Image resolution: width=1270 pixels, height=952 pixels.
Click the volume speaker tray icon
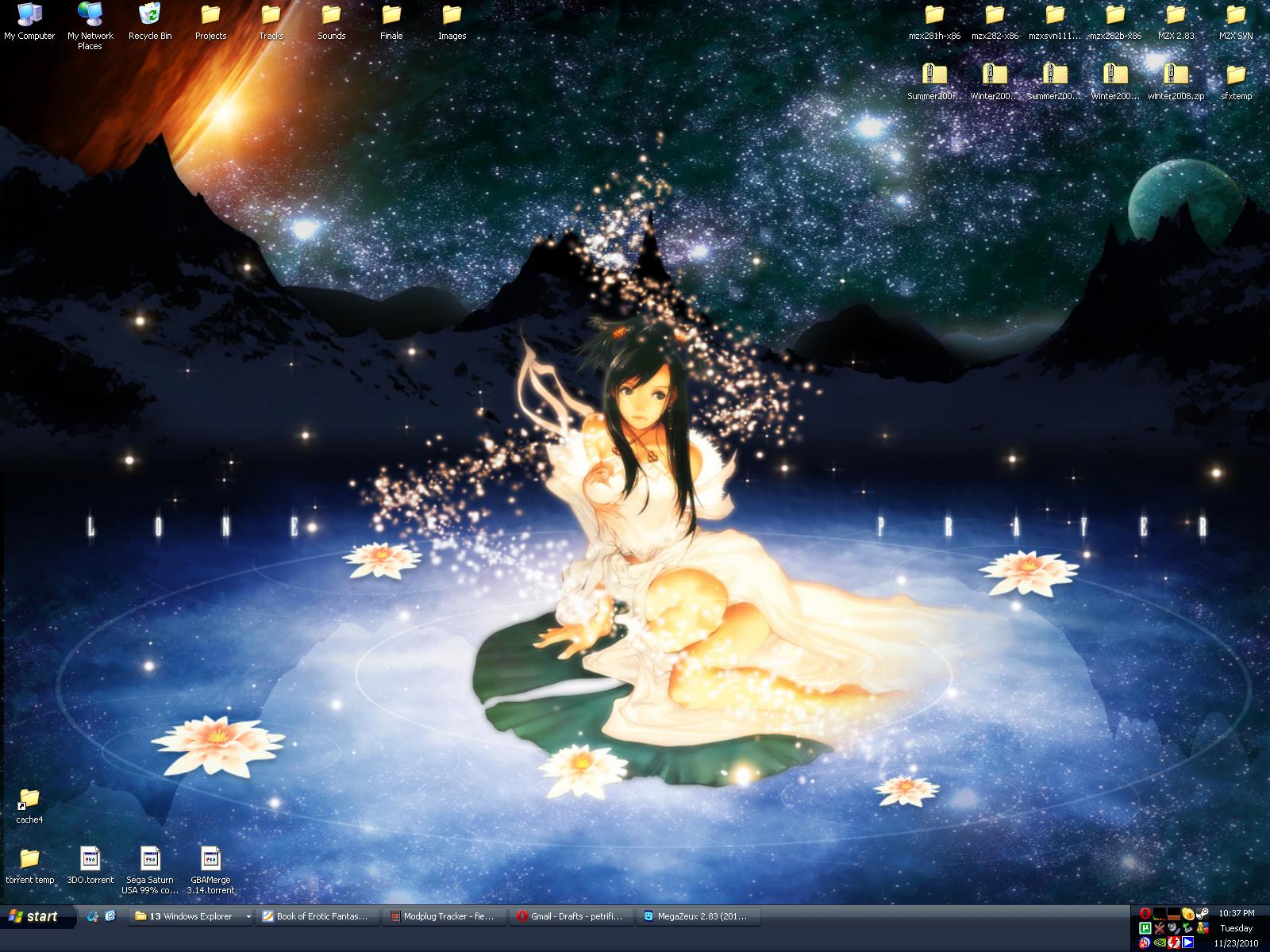tap(1173, 928)
